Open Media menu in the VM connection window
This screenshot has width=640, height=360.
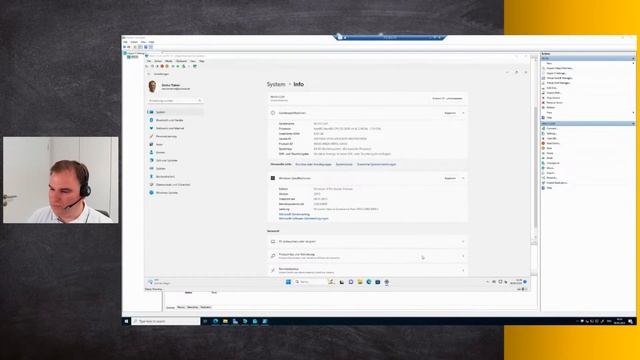pyautogui.click(x=169, y=61)
